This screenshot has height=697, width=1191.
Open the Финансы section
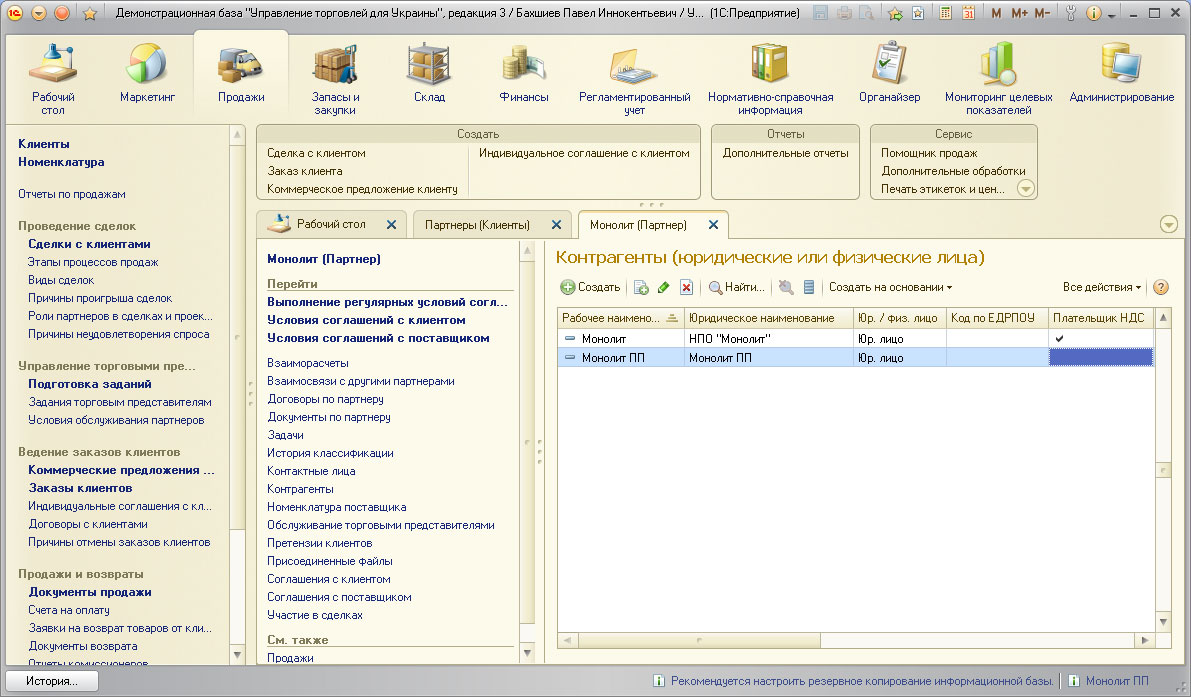(523, 73)
